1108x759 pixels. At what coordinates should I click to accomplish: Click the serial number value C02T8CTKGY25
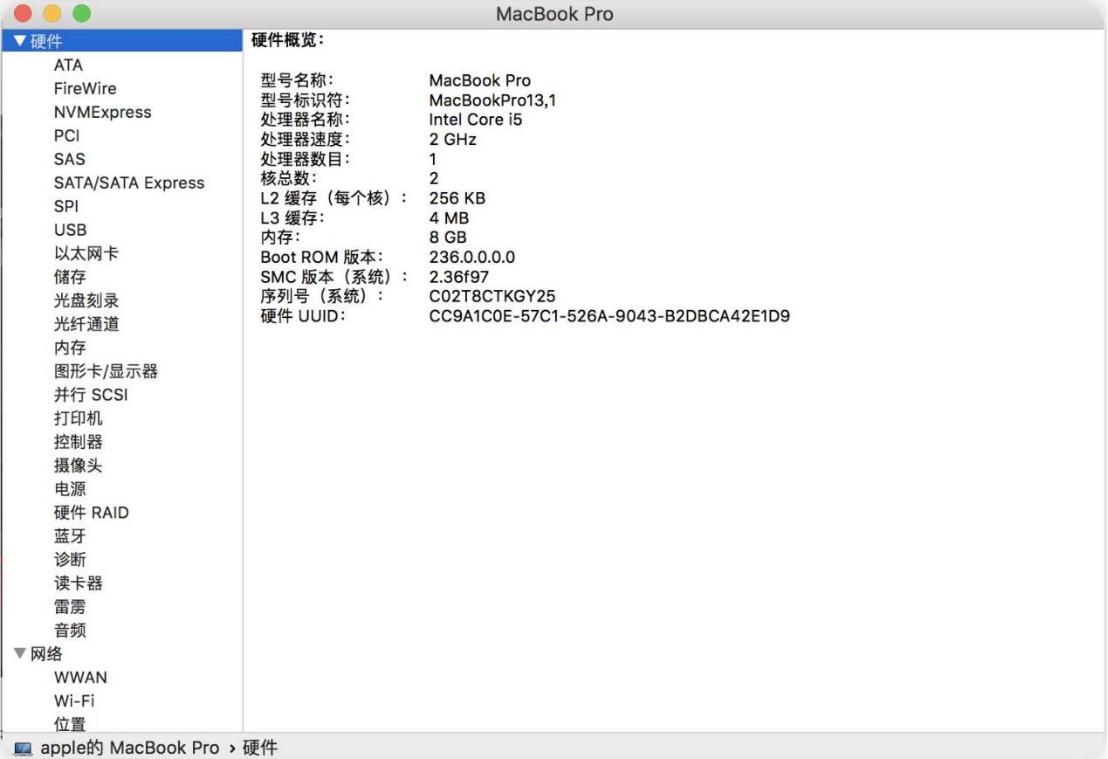[x=492, y=296]
